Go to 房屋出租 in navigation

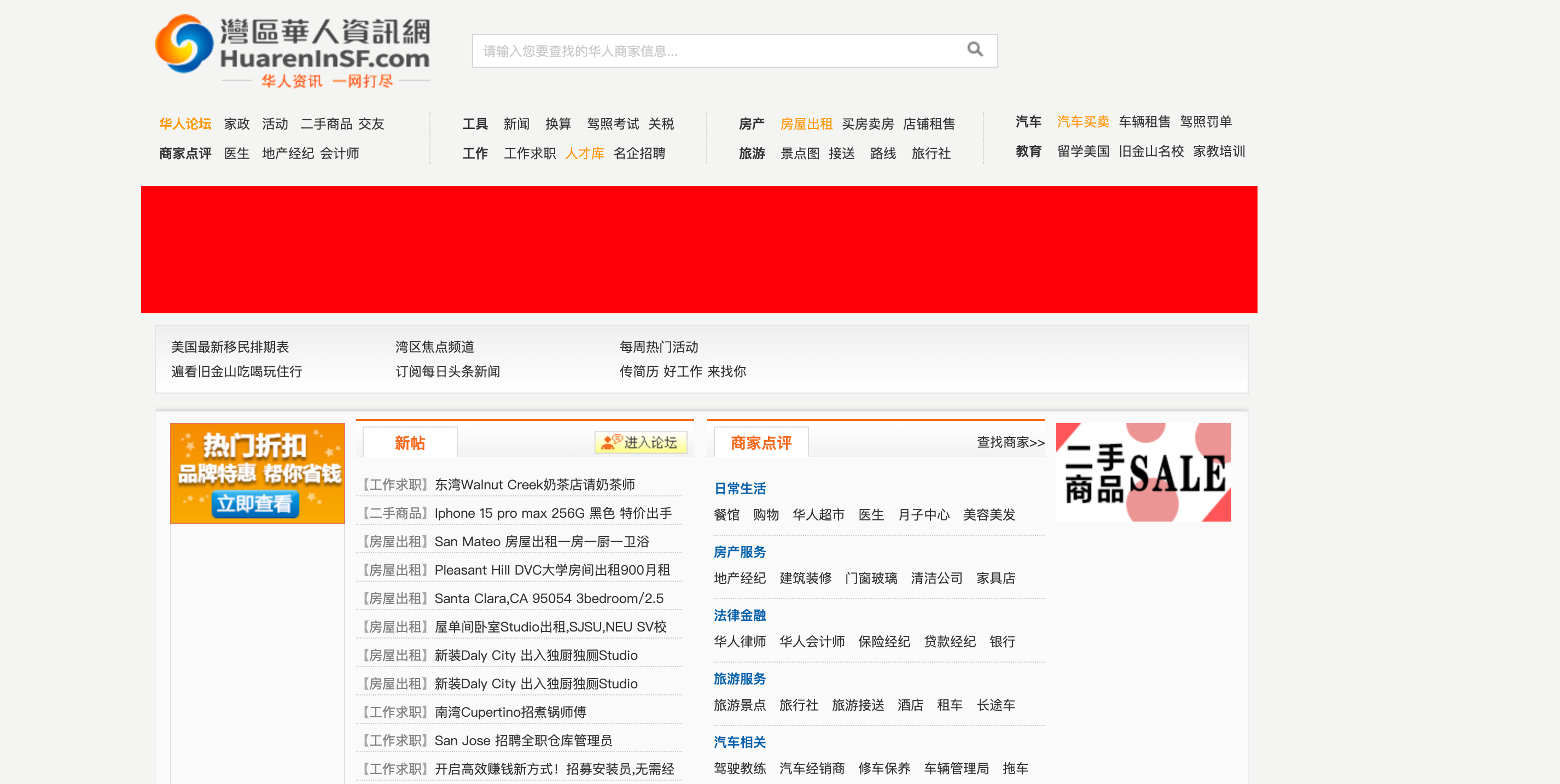[805, 124]
